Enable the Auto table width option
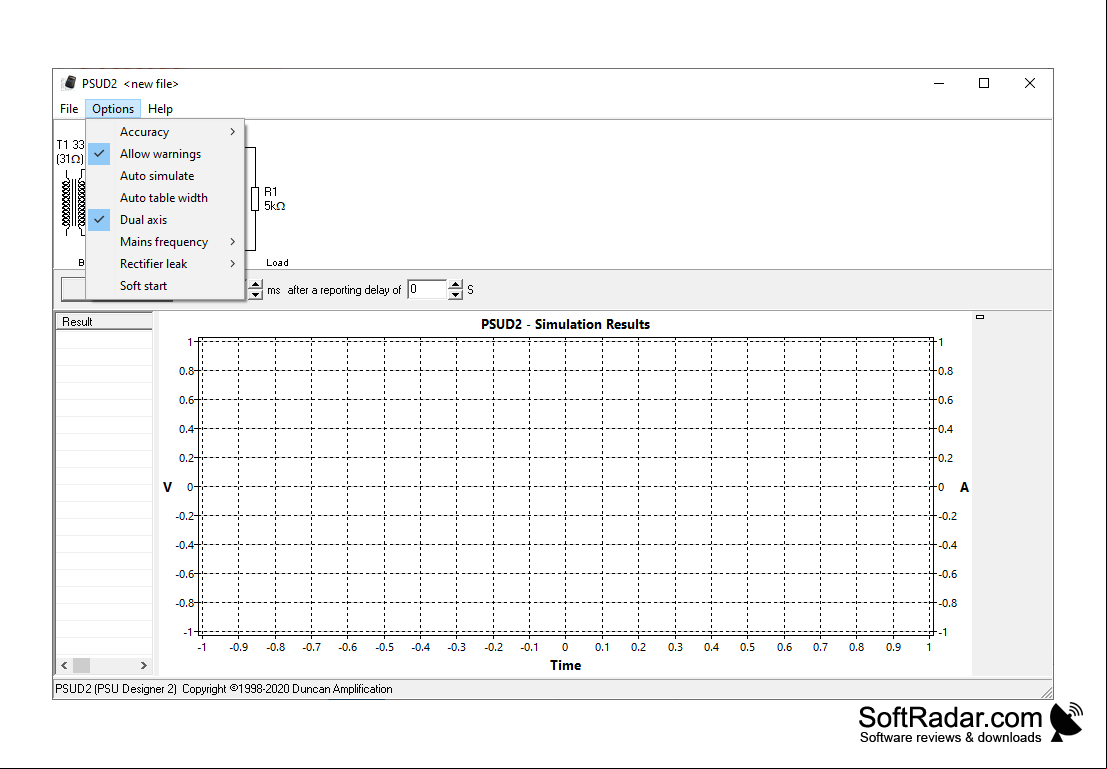 (165, 198)
